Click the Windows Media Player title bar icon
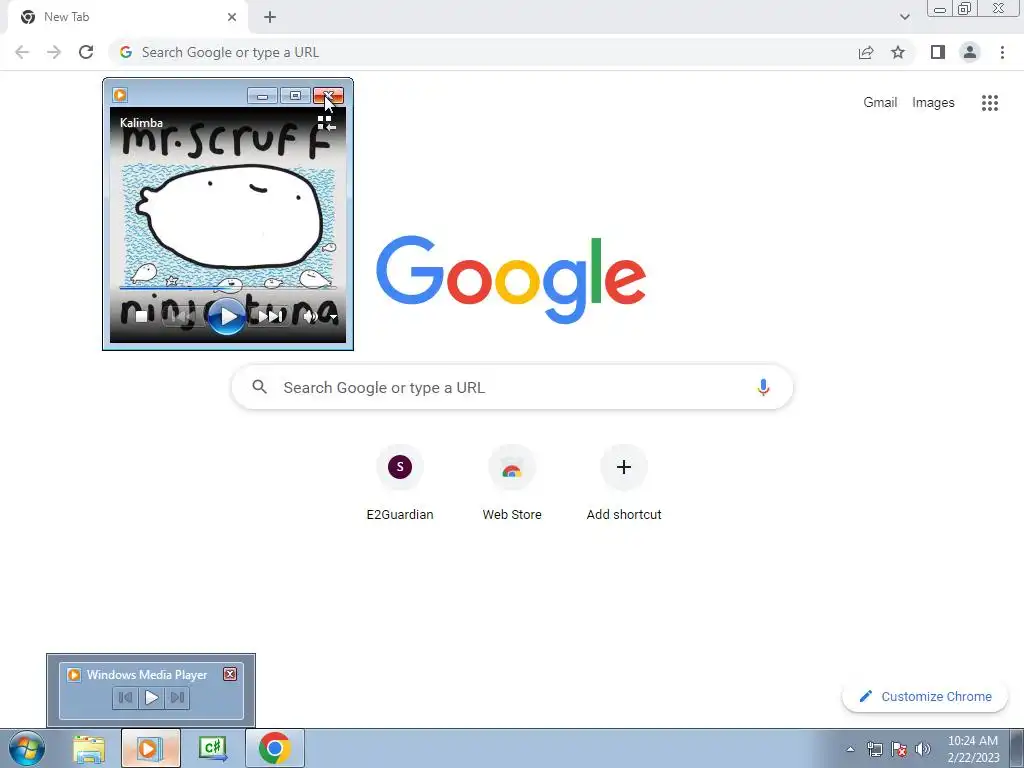The image size is (1024, 768). (120, 95)
